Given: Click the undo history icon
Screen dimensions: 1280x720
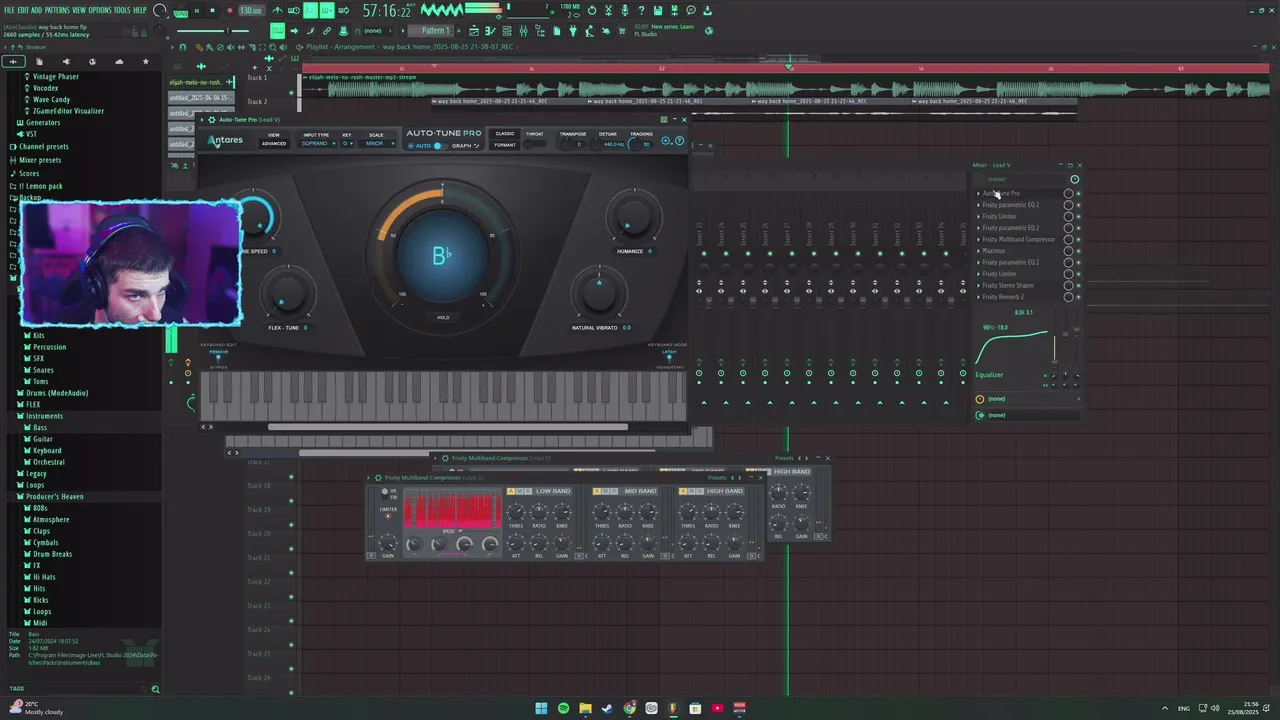Looking at the screenshot, I should coord(592,11).
